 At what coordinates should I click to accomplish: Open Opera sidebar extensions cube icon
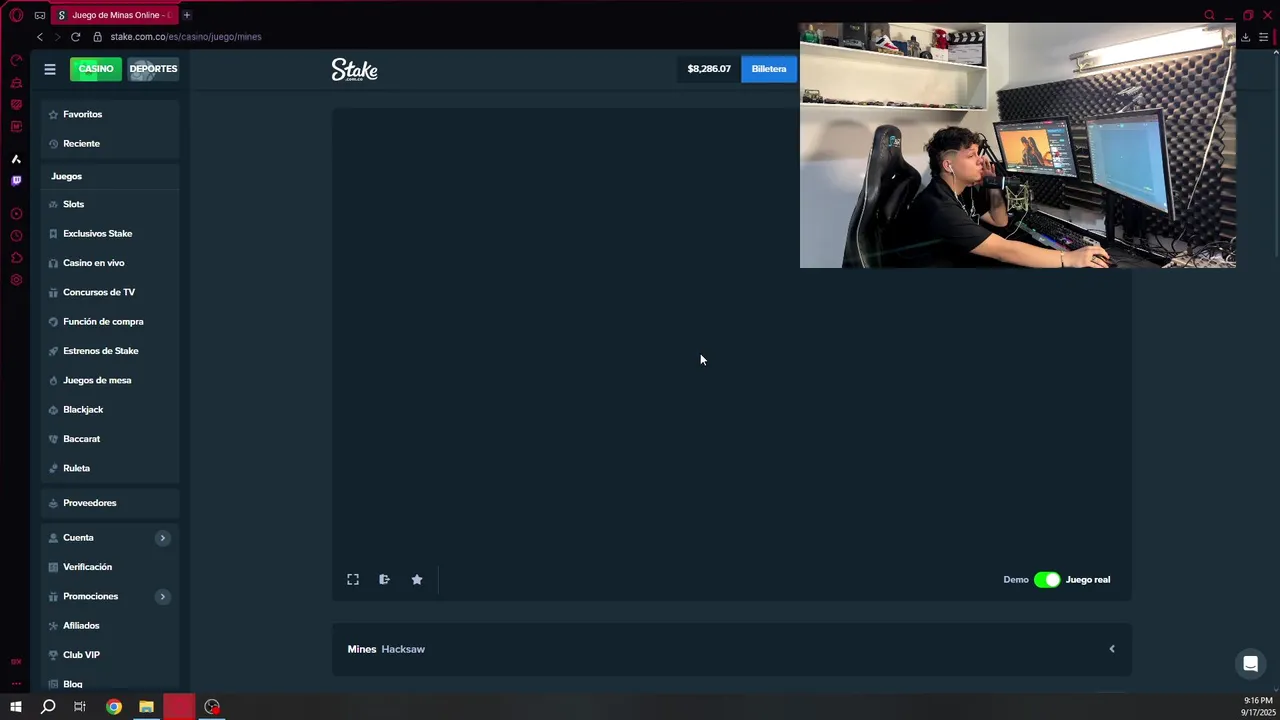coord(16,258)
